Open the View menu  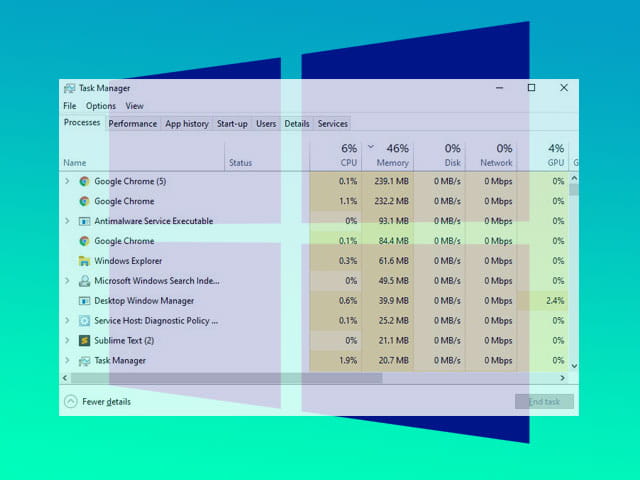click(134, 106)
